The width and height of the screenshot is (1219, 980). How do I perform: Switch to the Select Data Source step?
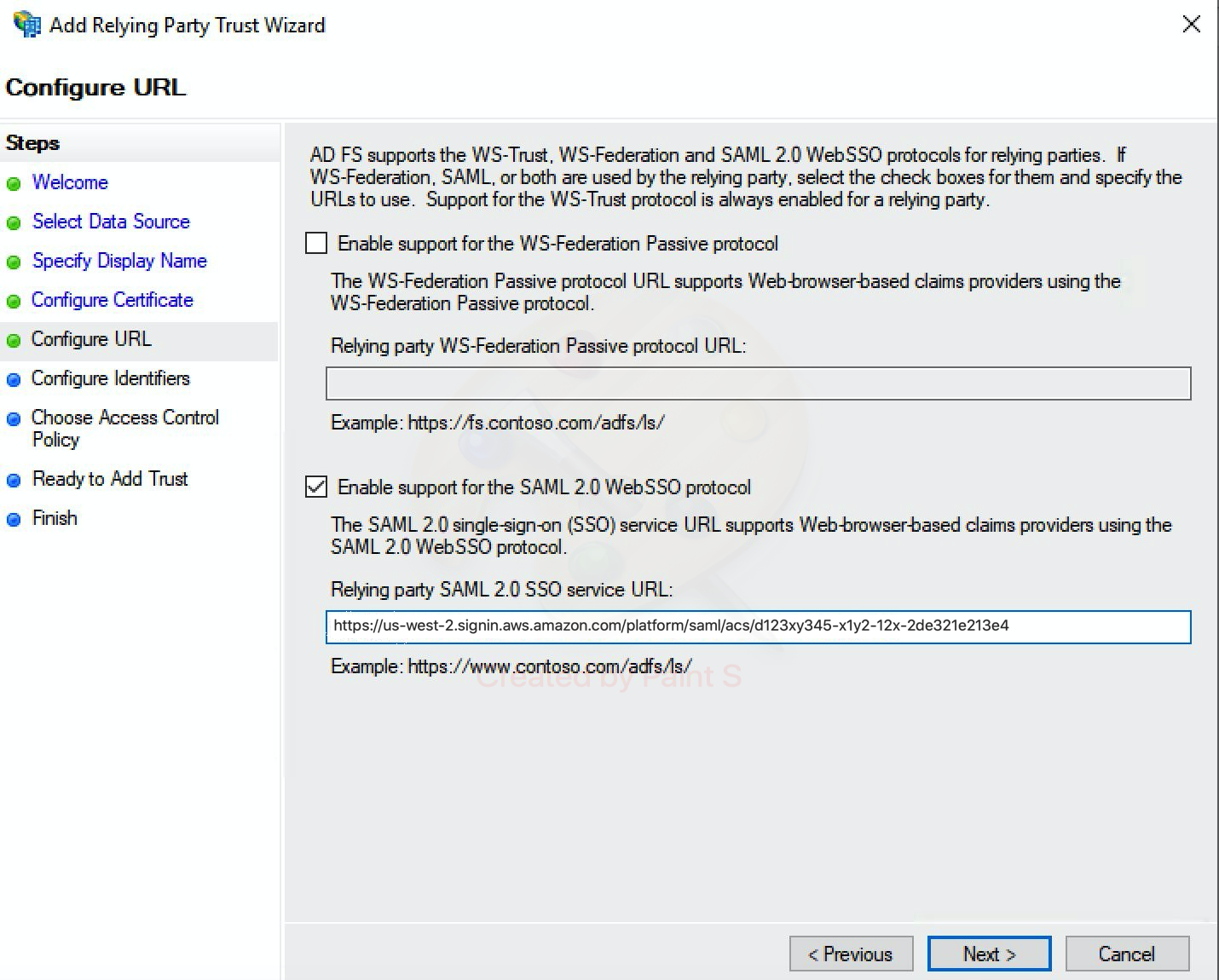[111, 222]
